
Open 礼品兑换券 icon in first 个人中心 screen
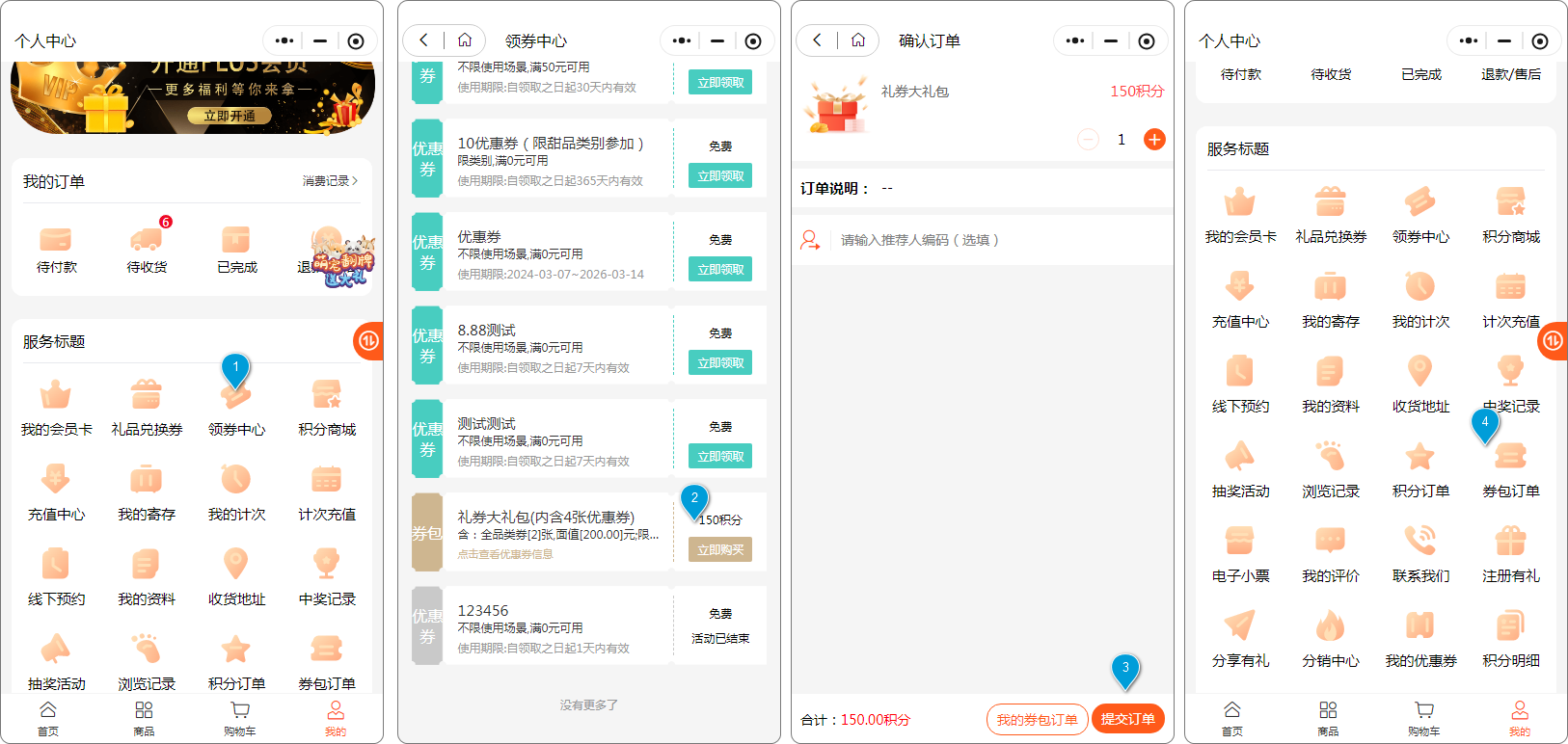pos(147,394)
